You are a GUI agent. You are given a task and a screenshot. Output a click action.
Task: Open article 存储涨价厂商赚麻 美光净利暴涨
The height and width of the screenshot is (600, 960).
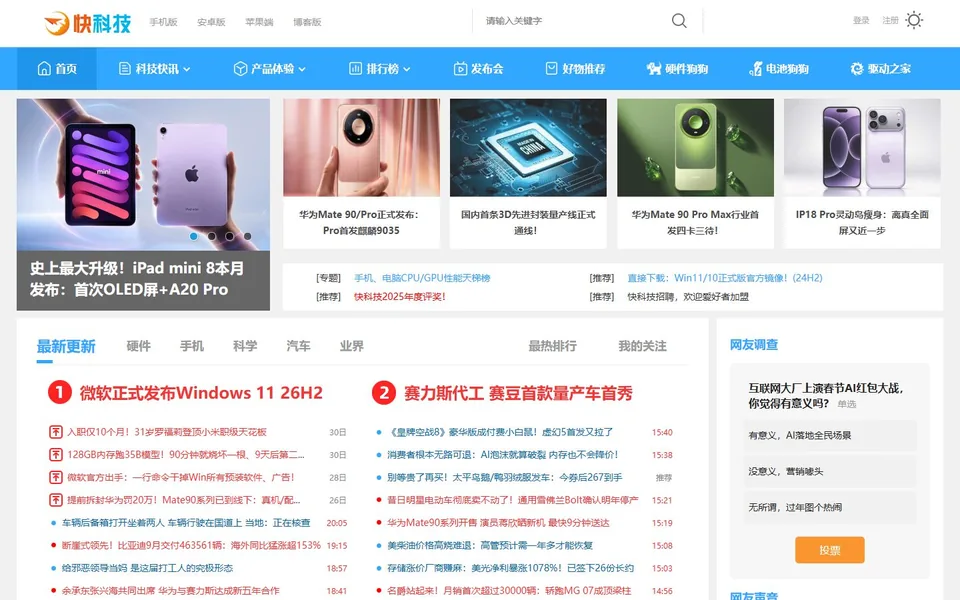[511, 568]
